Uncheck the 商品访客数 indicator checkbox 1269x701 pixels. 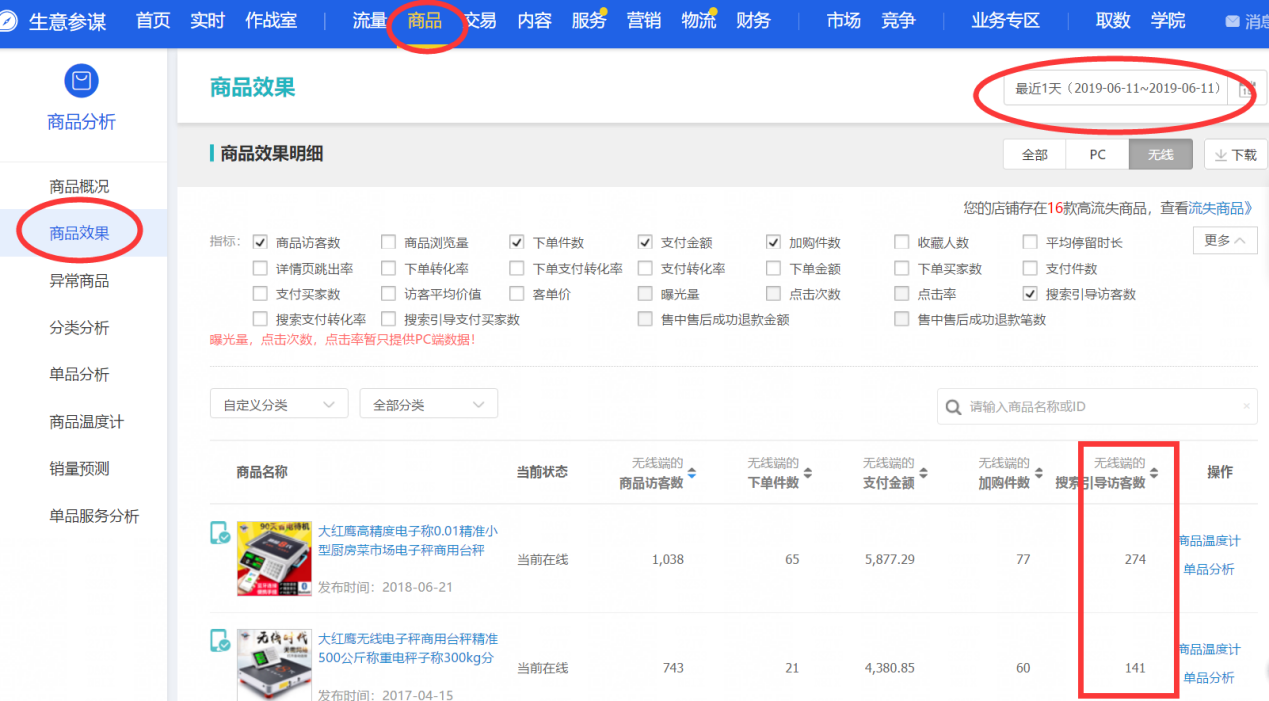click(x=260, y=242)
